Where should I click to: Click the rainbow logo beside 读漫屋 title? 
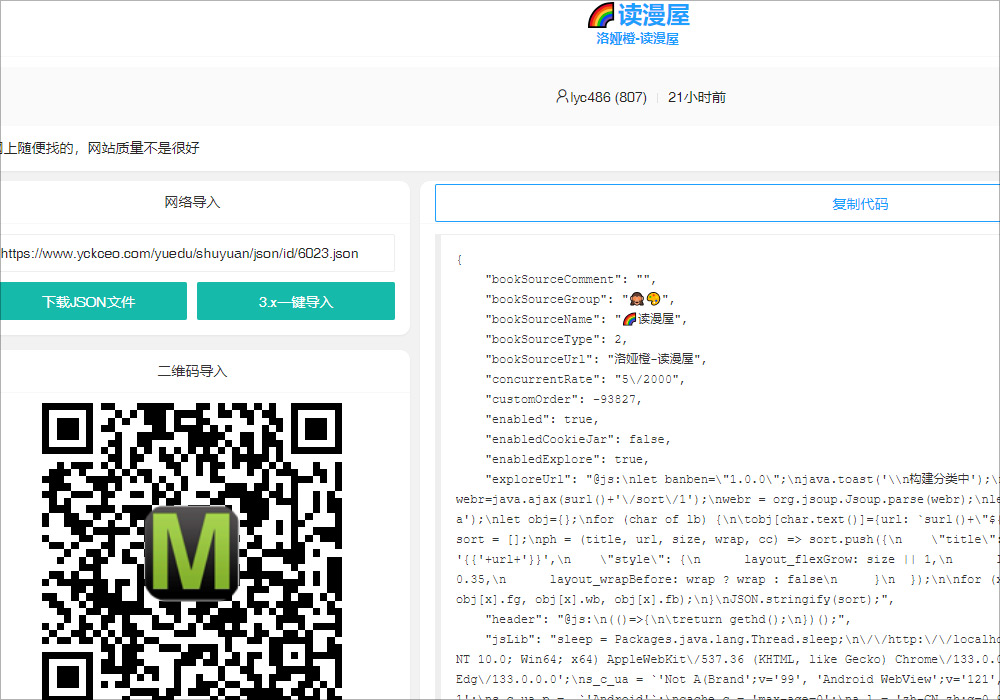point(601,15)
